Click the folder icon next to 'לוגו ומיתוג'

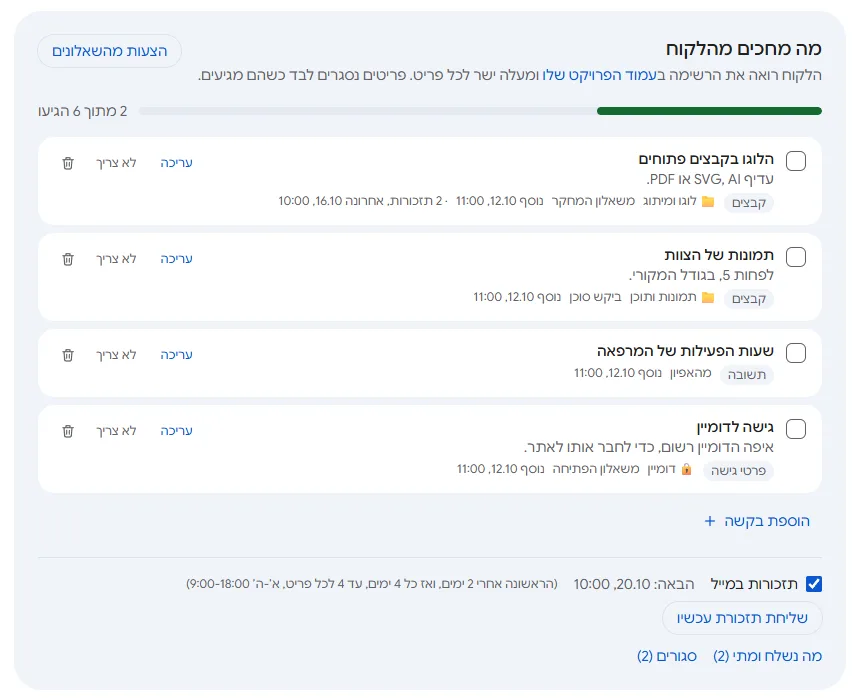[708, 201]
